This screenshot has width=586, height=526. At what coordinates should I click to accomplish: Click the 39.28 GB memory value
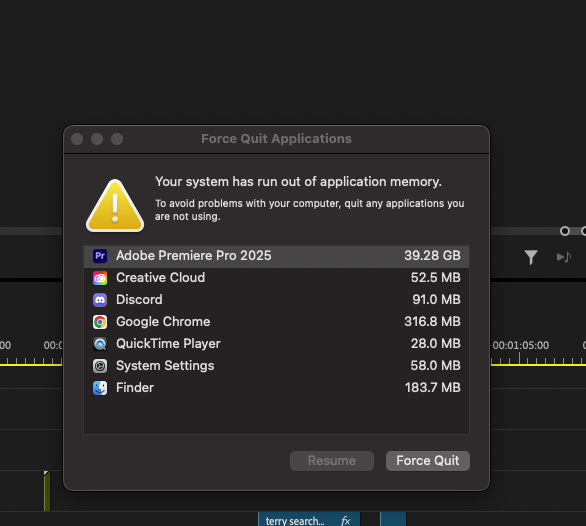[432, 256]
